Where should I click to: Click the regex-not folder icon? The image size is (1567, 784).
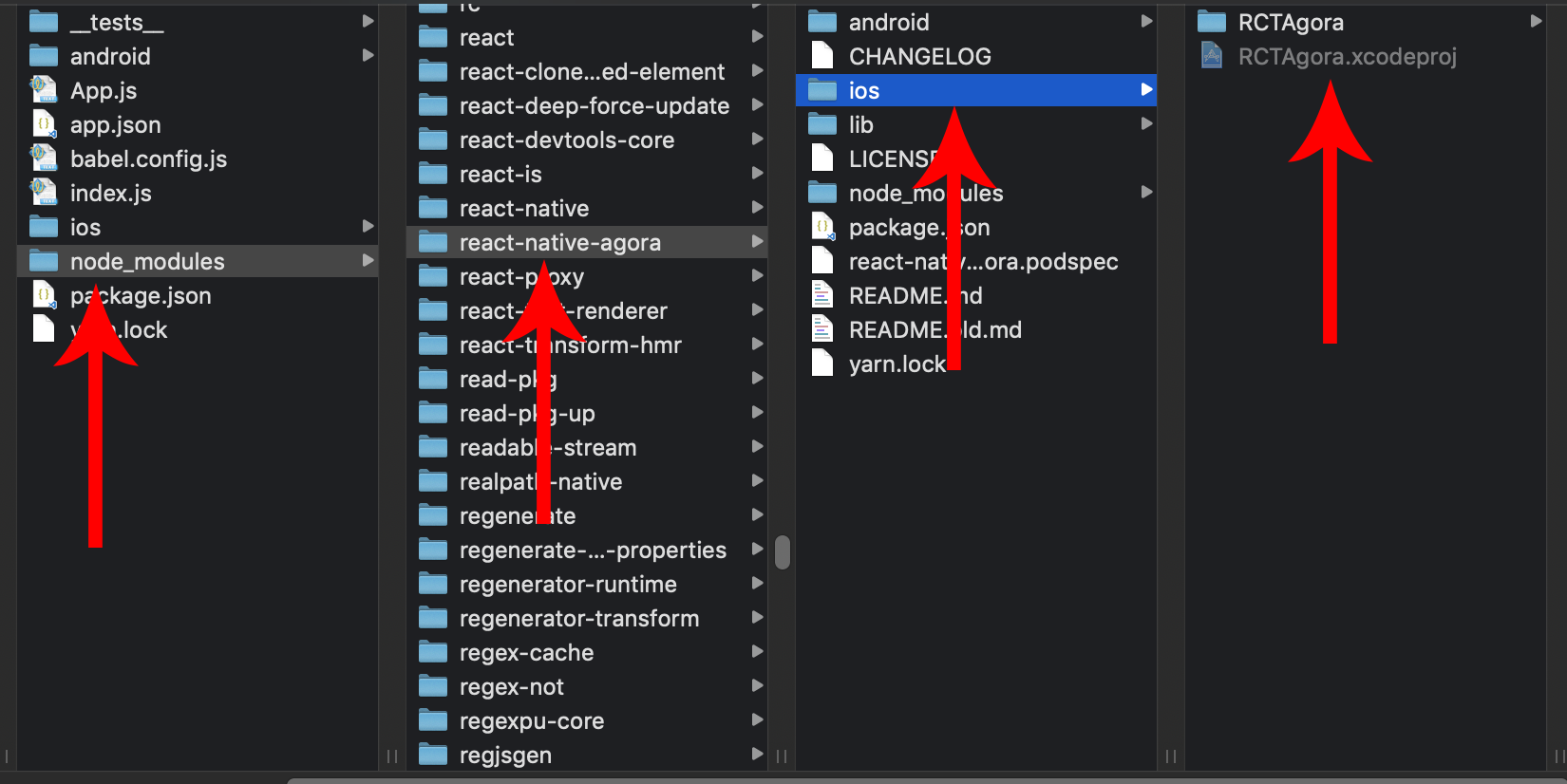(433, 686)
